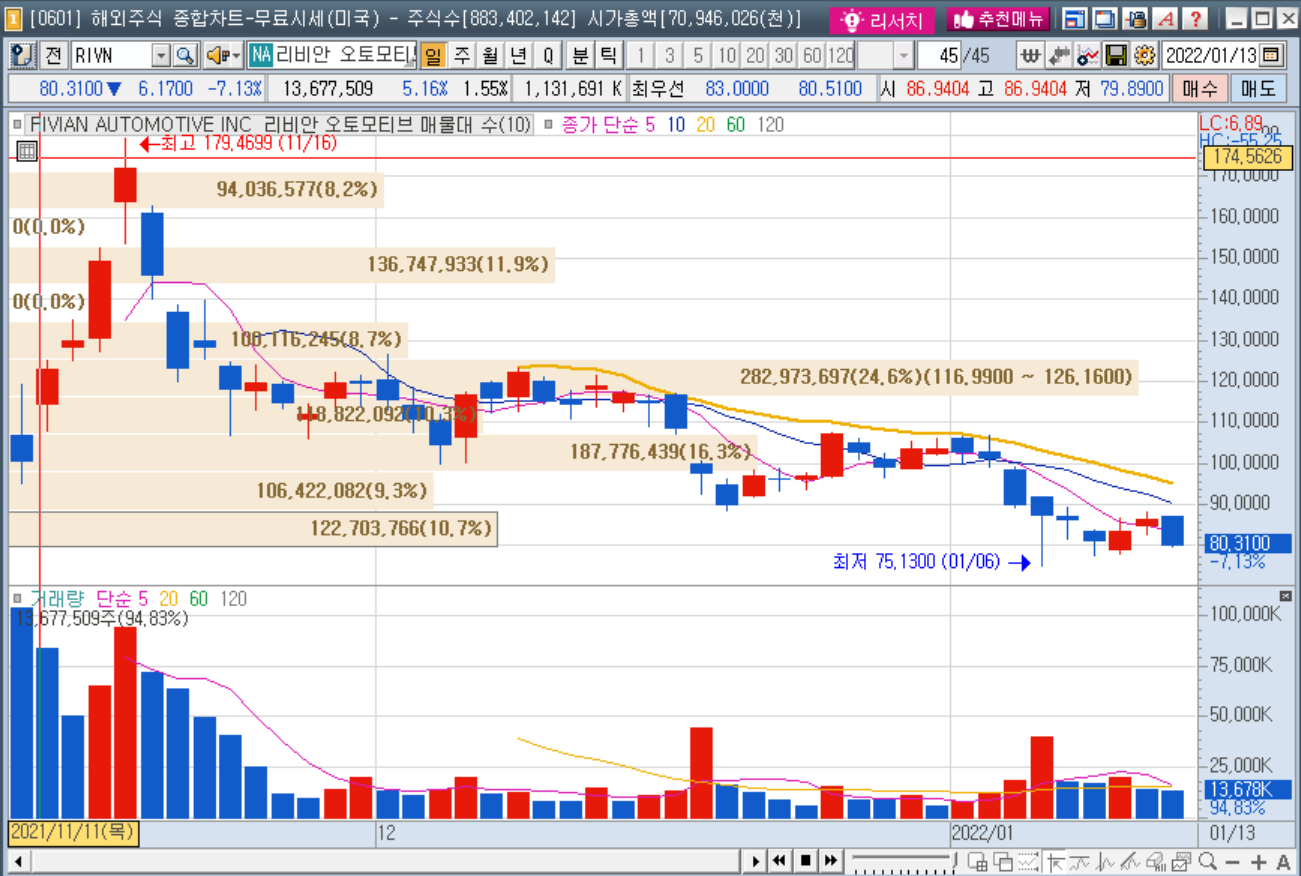The height and width of the screenshot is (876, 1301).
Task: Click the chart image save icon
Action: point(1182,861)
